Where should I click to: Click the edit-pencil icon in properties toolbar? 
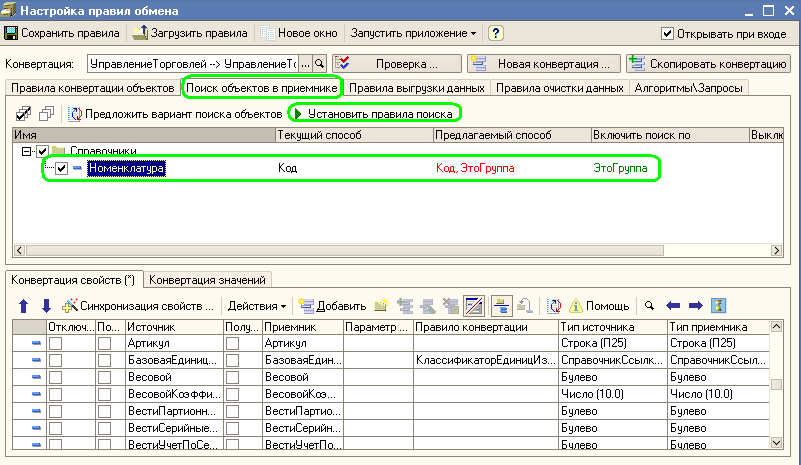pyautogui.click(x=474, y=306)
